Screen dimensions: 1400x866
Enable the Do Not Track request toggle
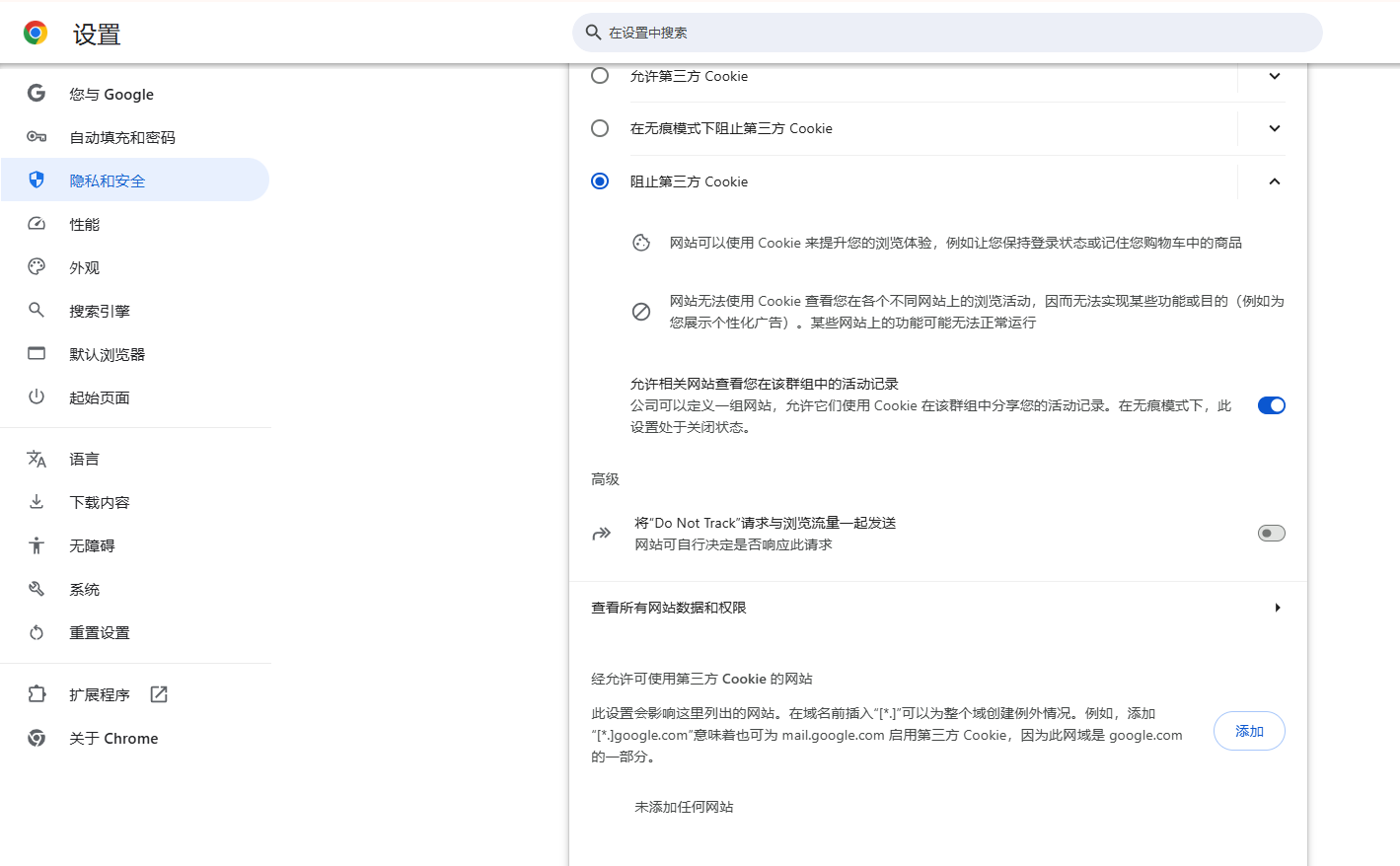[1272, 534]
